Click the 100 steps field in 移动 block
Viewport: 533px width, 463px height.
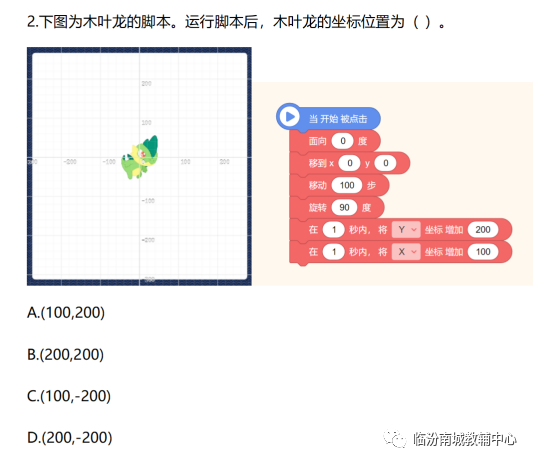[x=347, y=185]
